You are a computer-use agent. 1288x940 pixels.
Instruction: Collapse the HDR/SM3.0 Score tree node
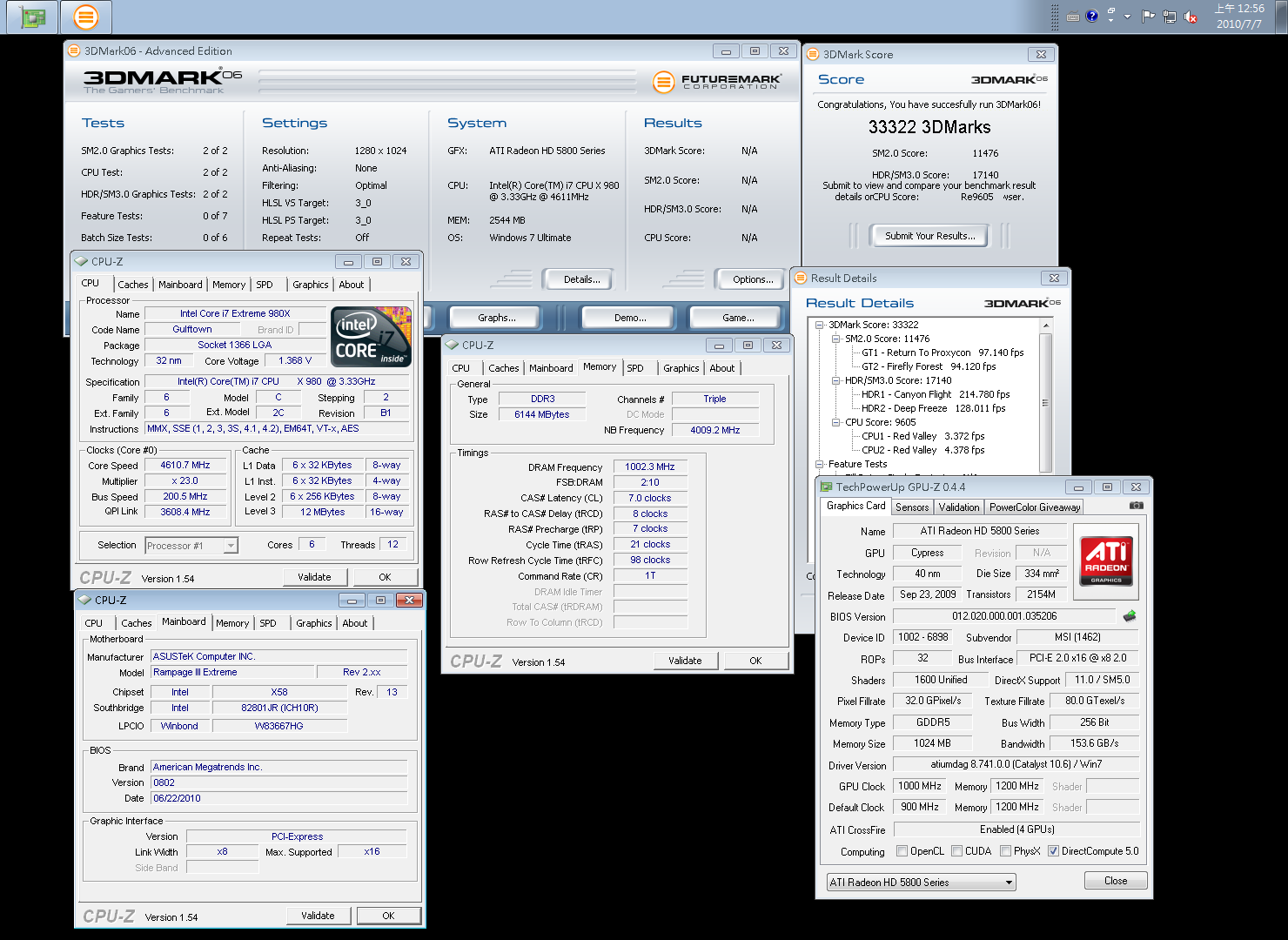click(836, 380)
